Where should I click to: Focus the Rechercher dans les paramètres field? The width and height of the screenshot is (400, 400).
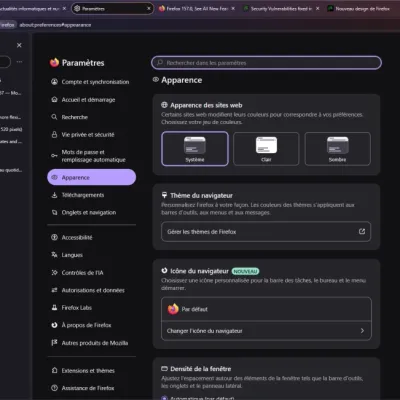[x=266, y=63]
